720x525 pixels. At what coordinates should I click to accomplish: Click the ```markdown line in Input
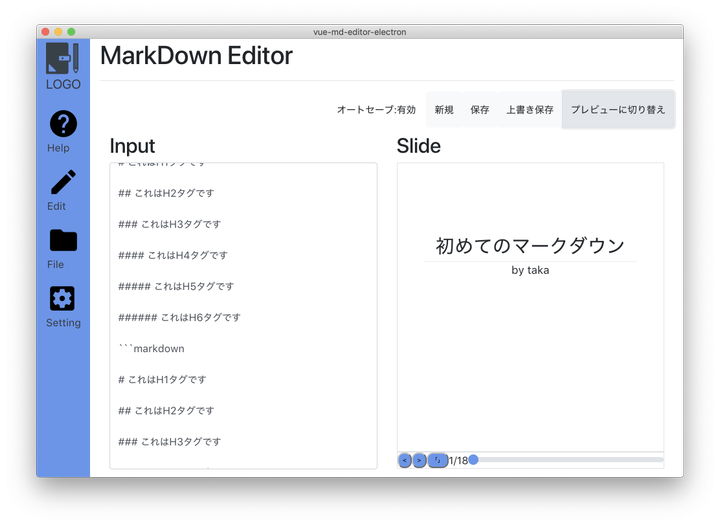click(x=151, y=349)
